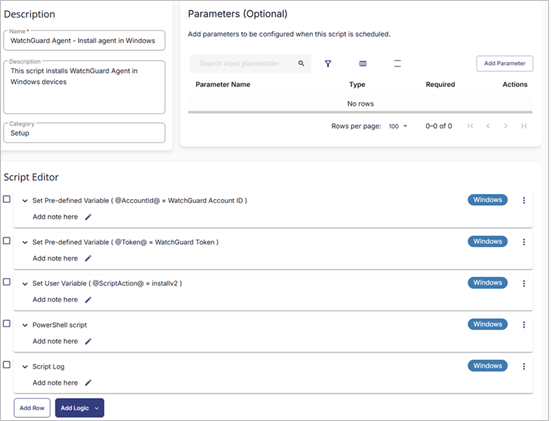This screenshot has width=551, height=421.
Task: Click 'Add note here' under Script Log
Action: [55, 383]
